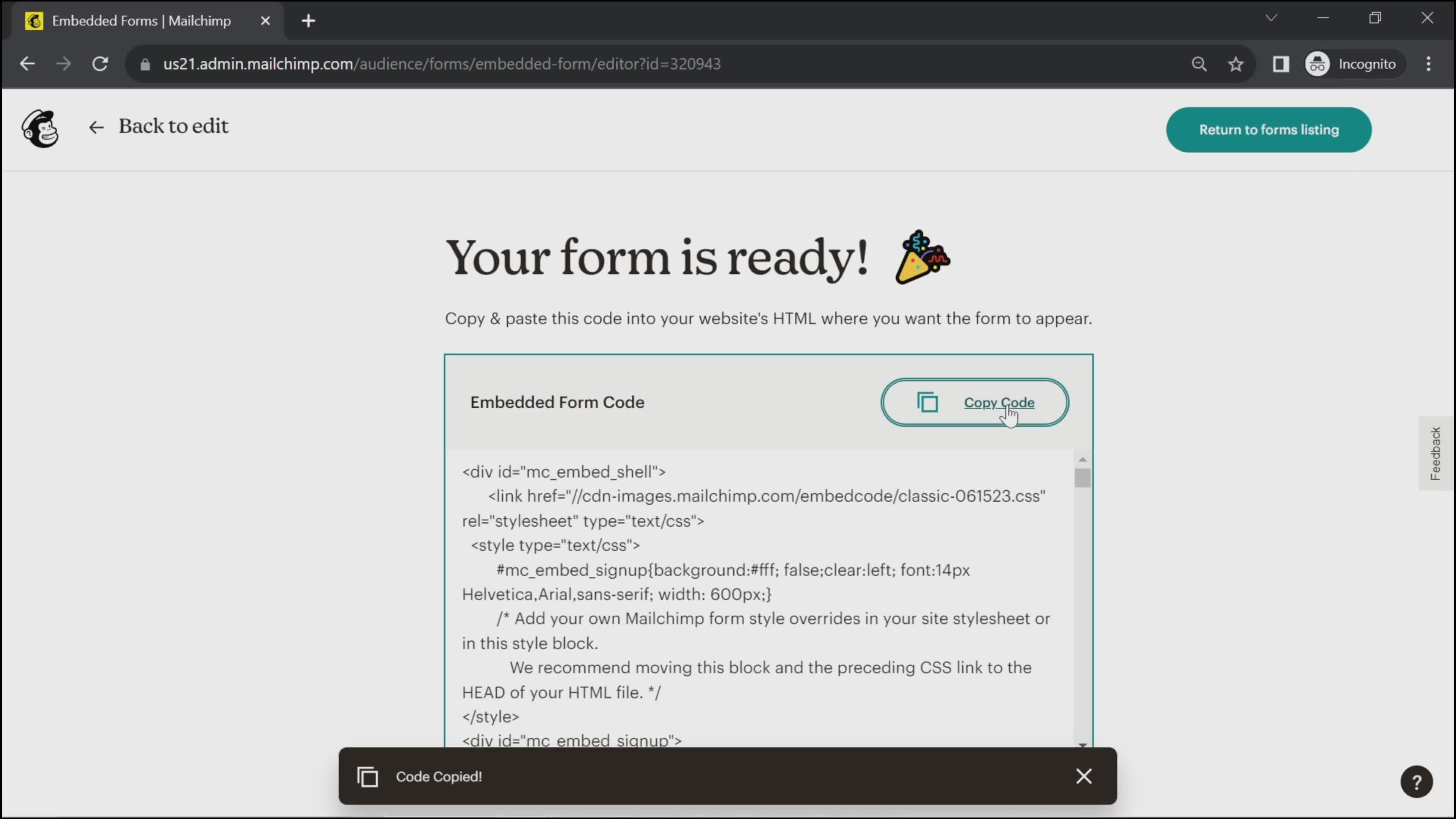1456x819 pixels.
Task: Click the browser profile Incognito icon
Action: (x=1318, y=63)
